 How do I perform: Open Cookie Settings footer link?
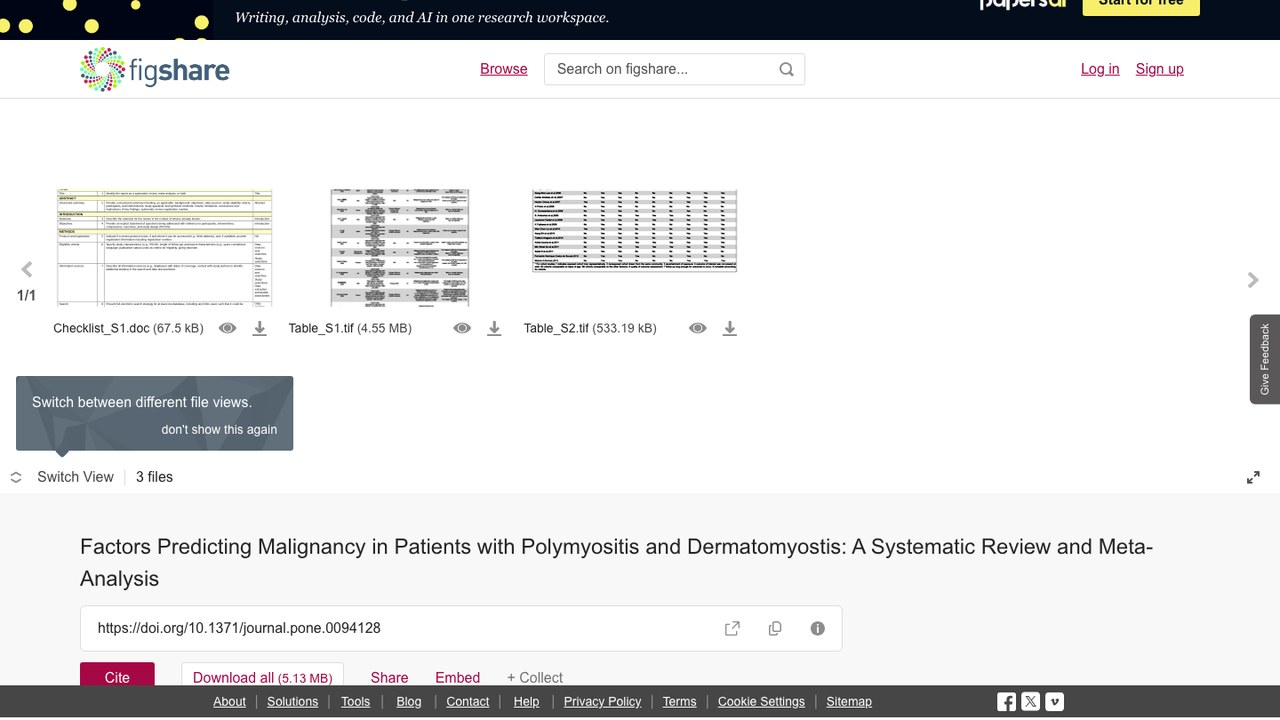[761, 702]
